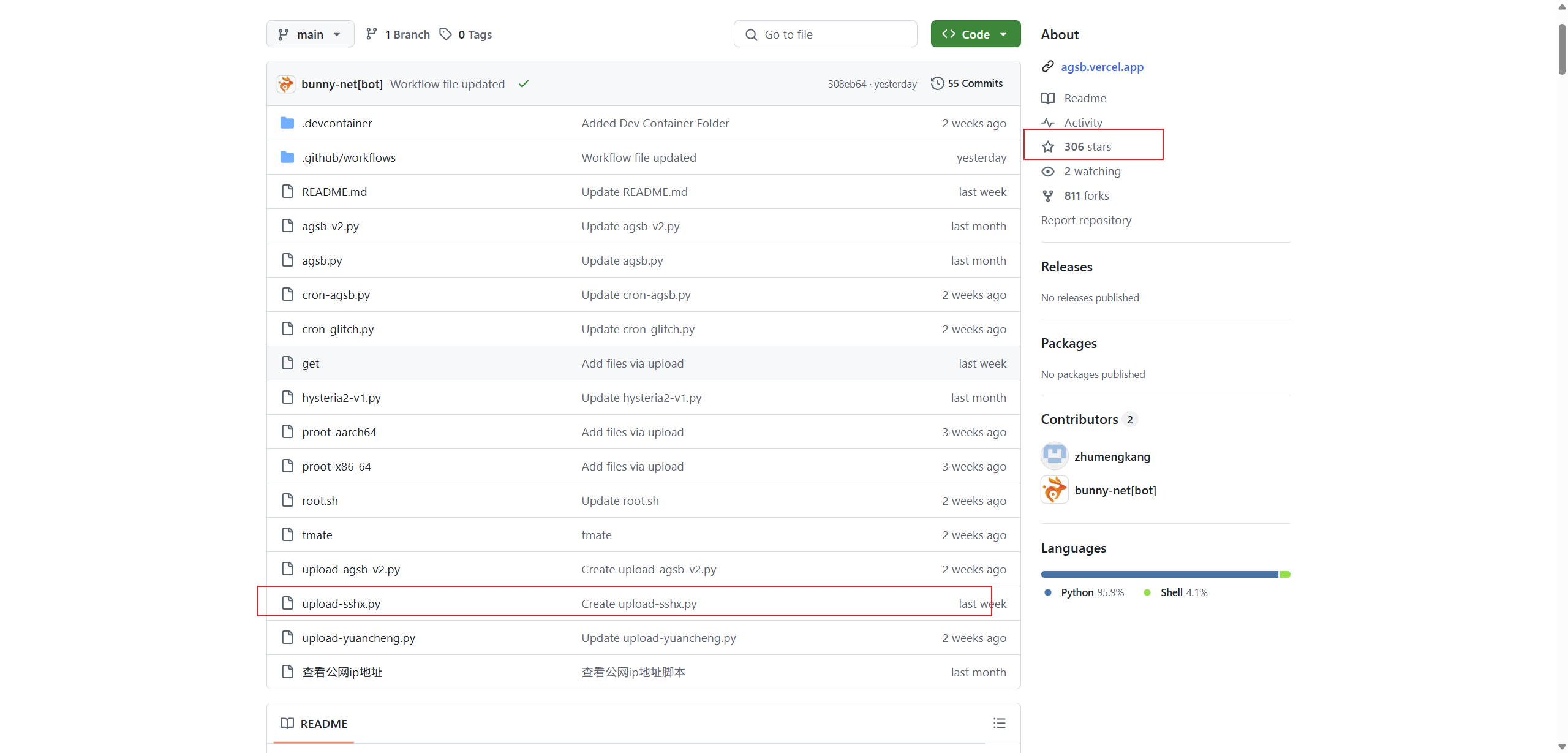This screenshot has height=753, width=1568.
Task: View the 55 Commits history
Action: point(967,83)
